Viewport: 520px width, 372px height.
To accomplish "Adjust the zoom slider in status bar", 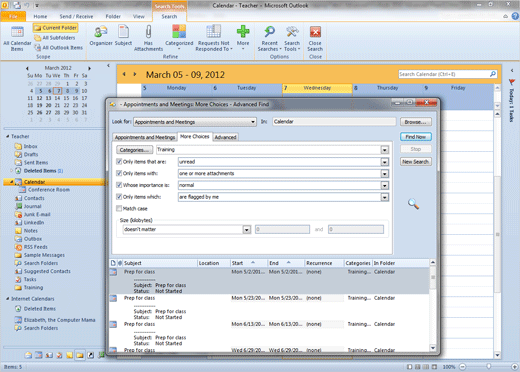I will pos(488,367).
